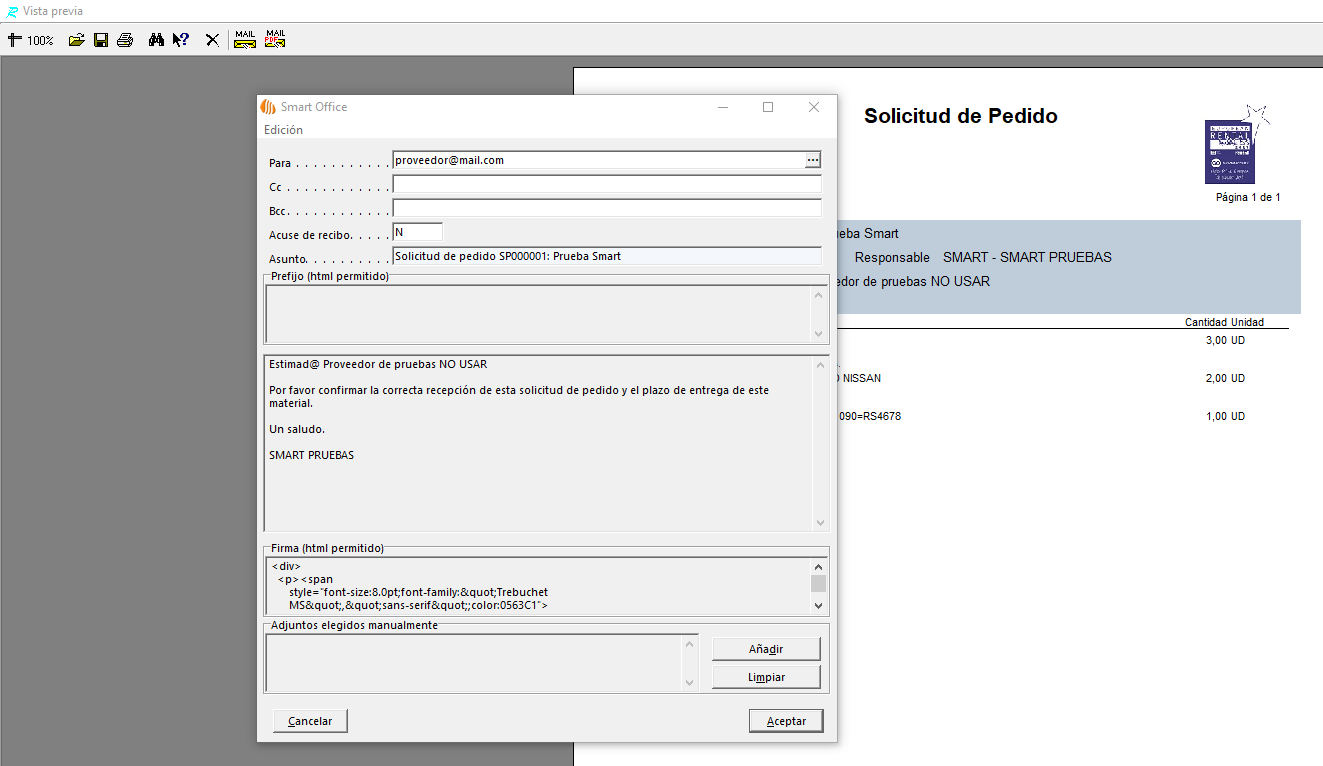Send by email with the MAIL icon
The image size is (1323, 766).
tap(245, 39)
